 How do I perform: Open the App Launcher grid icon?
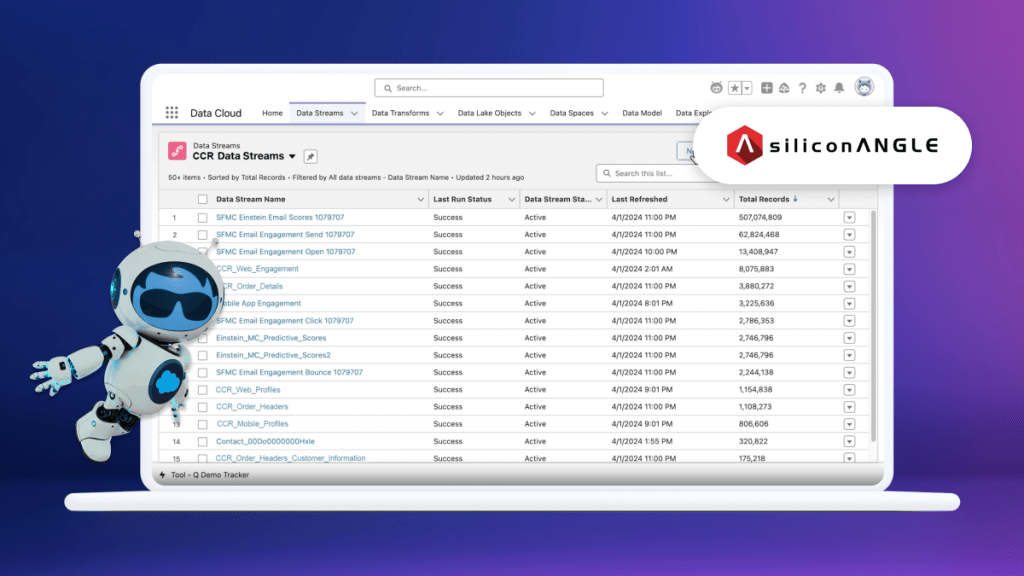click(x=172, y=113)
